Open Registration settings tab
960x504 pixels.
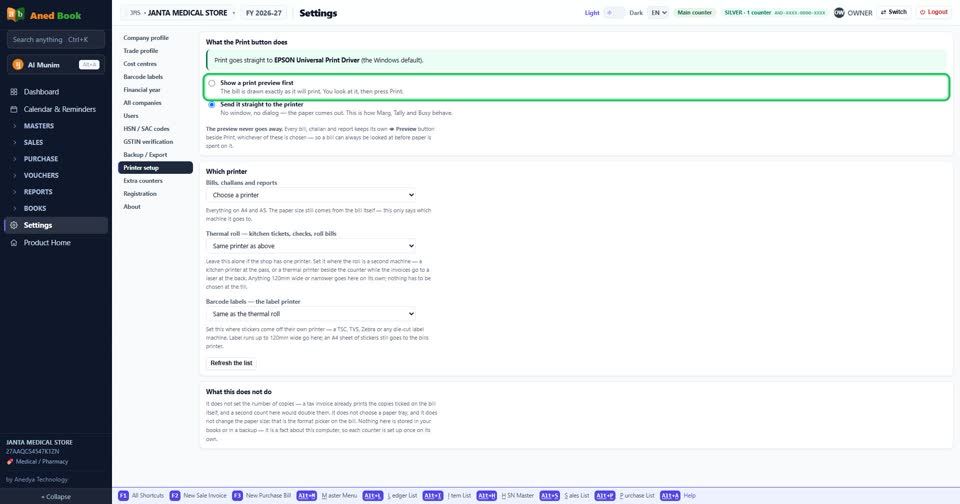(155, 194)
